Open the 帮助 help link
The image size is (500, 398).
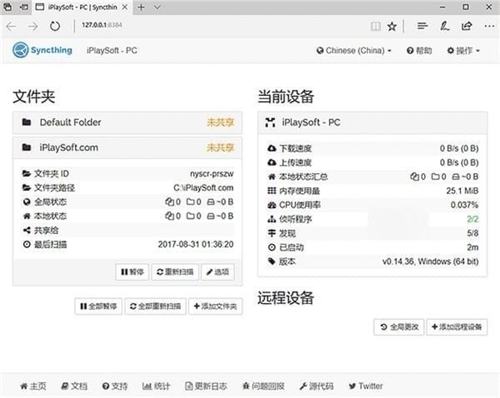pos(419,51)
